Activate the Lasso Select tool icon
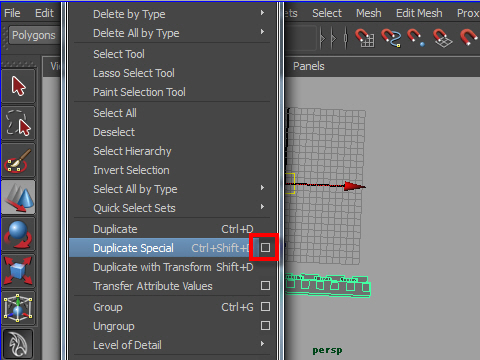480x360 pixels. tap(18, 123)
